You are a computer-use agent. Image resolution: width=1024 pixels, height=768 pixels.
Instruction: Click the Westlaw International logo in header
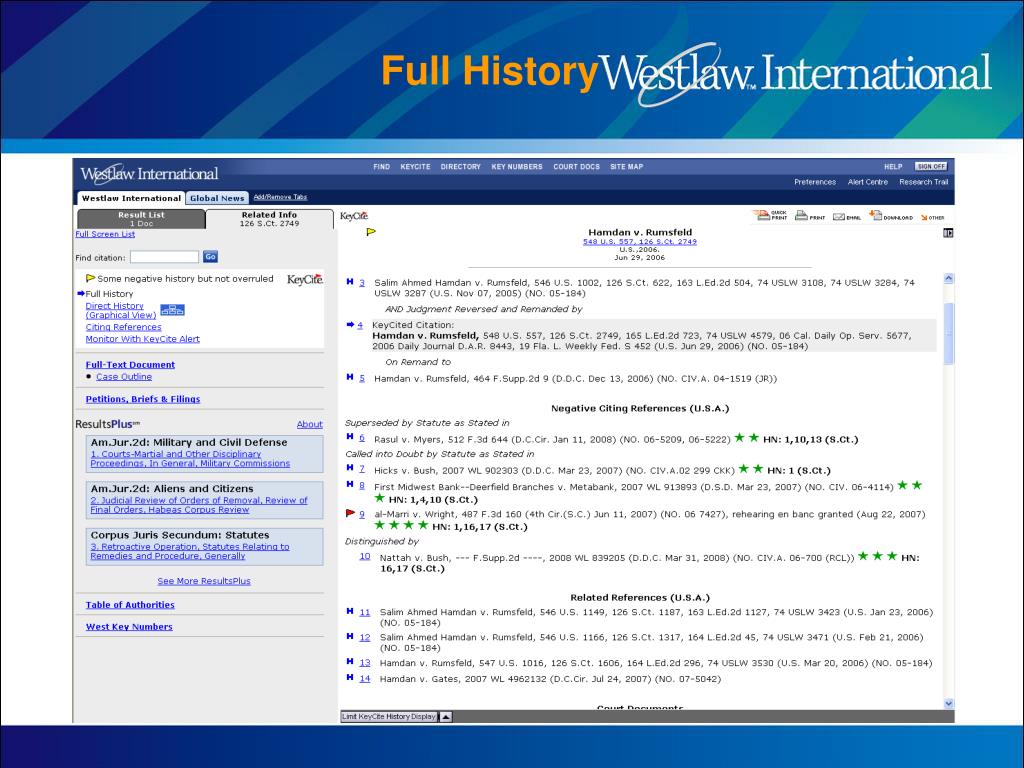[x=149, y=174]
